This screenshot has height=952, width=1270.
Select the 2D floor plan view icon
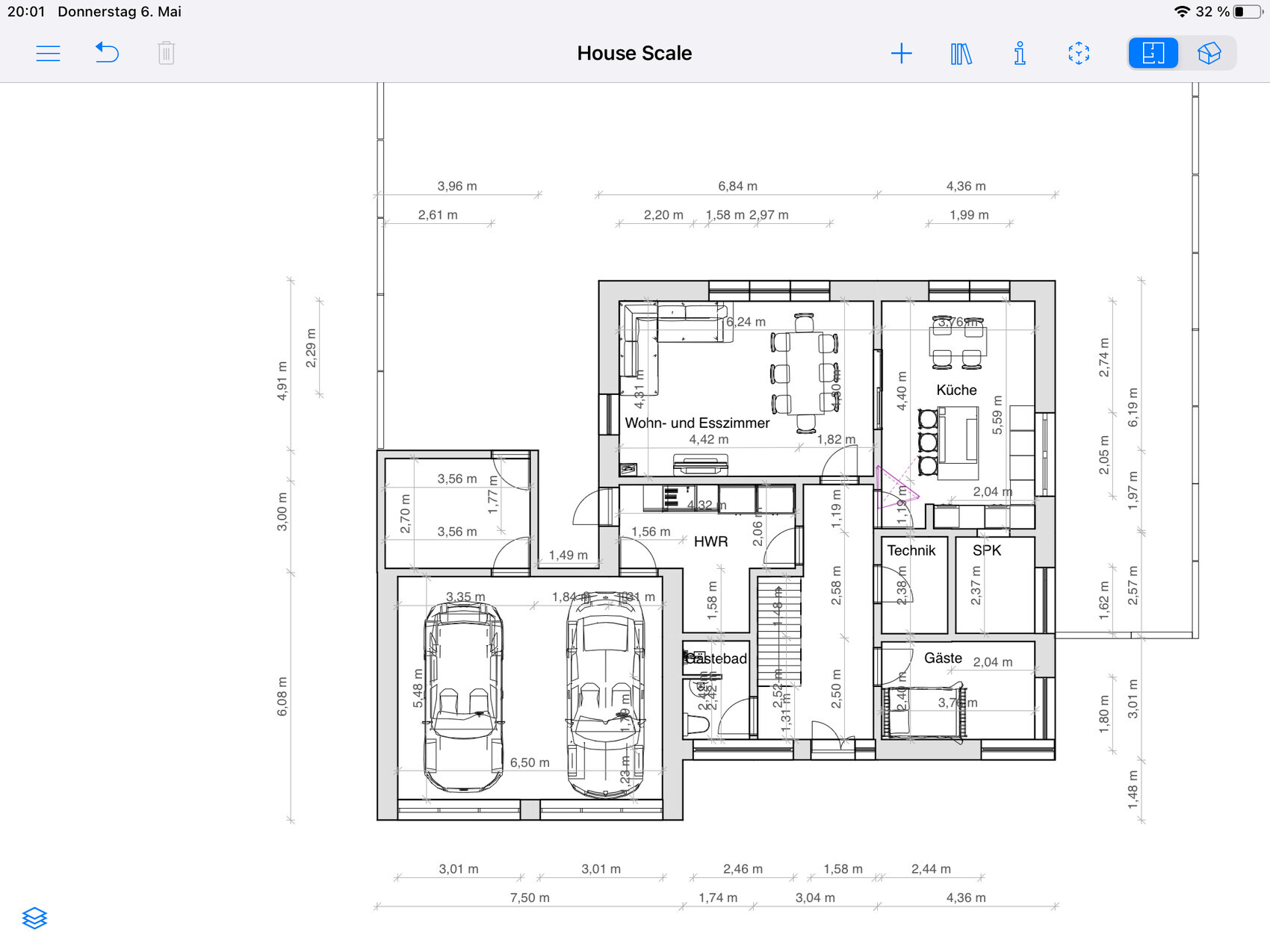(x=1153, y=53)
